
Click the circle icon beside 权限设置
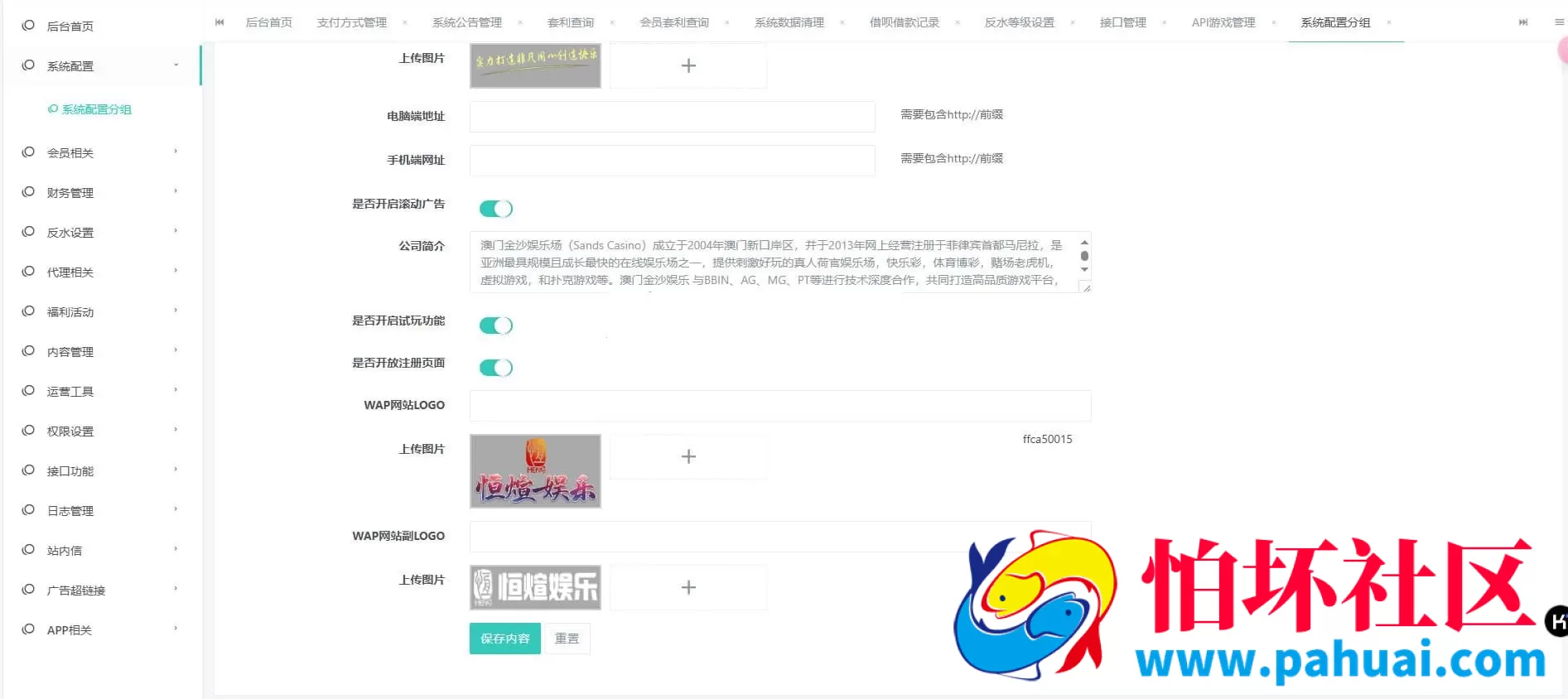coord(28,431)
